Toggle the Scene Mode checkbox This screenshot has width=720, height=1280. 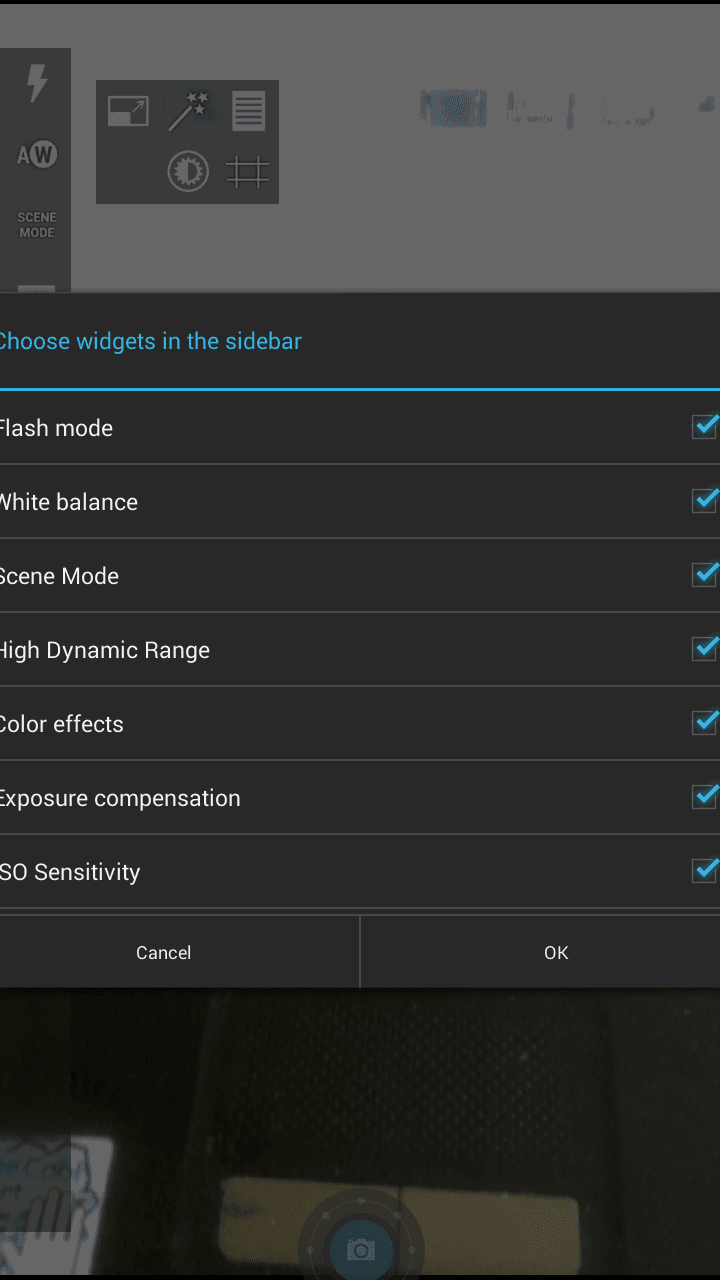(705, 575)
